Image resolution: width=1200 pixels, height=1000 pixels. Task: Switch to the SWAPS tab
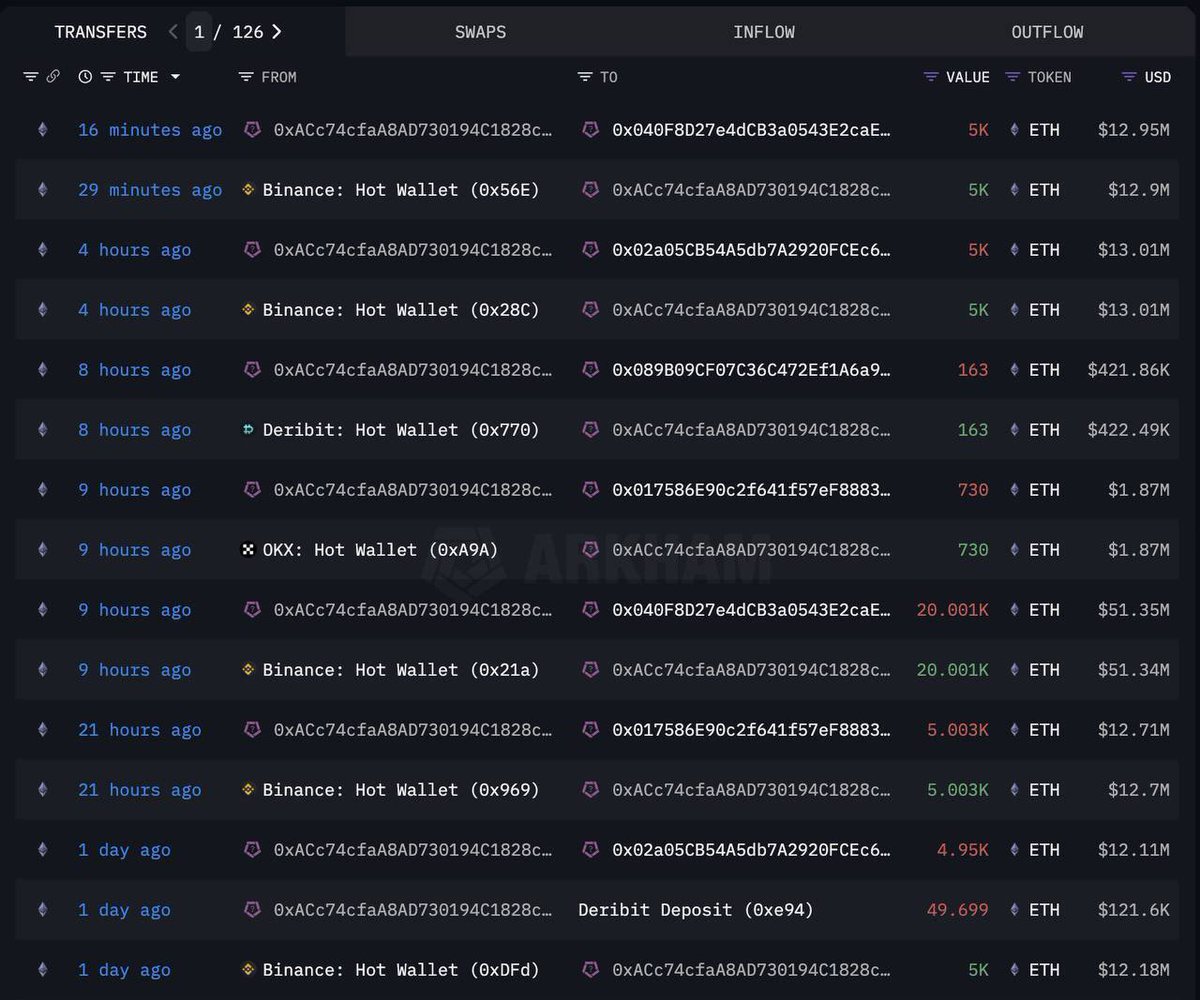[480, 32]
